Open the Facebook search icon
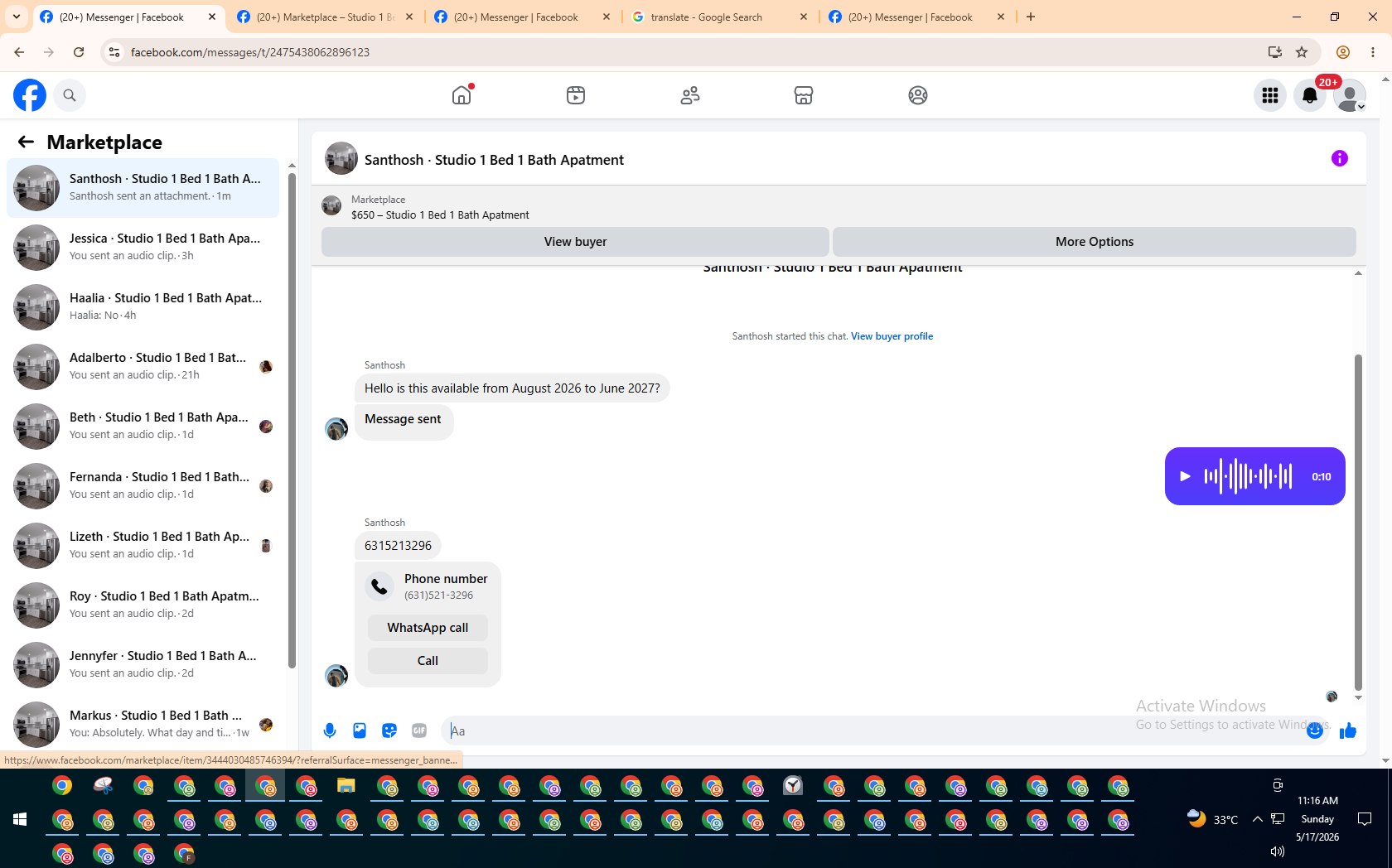 click(70, 95)
